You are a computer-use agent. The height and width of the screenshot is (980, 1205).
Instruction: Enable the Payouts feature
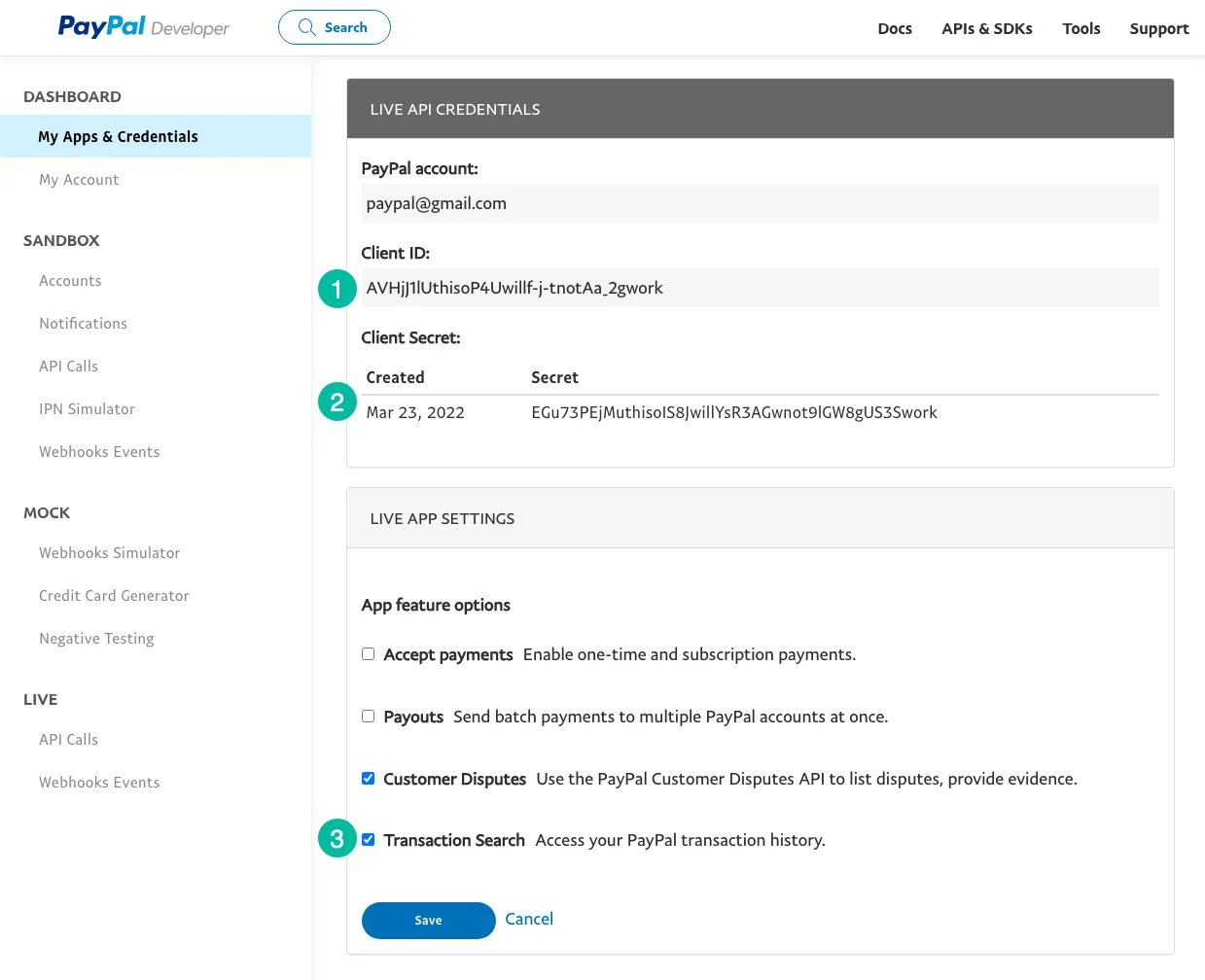(x=368, y=716)
